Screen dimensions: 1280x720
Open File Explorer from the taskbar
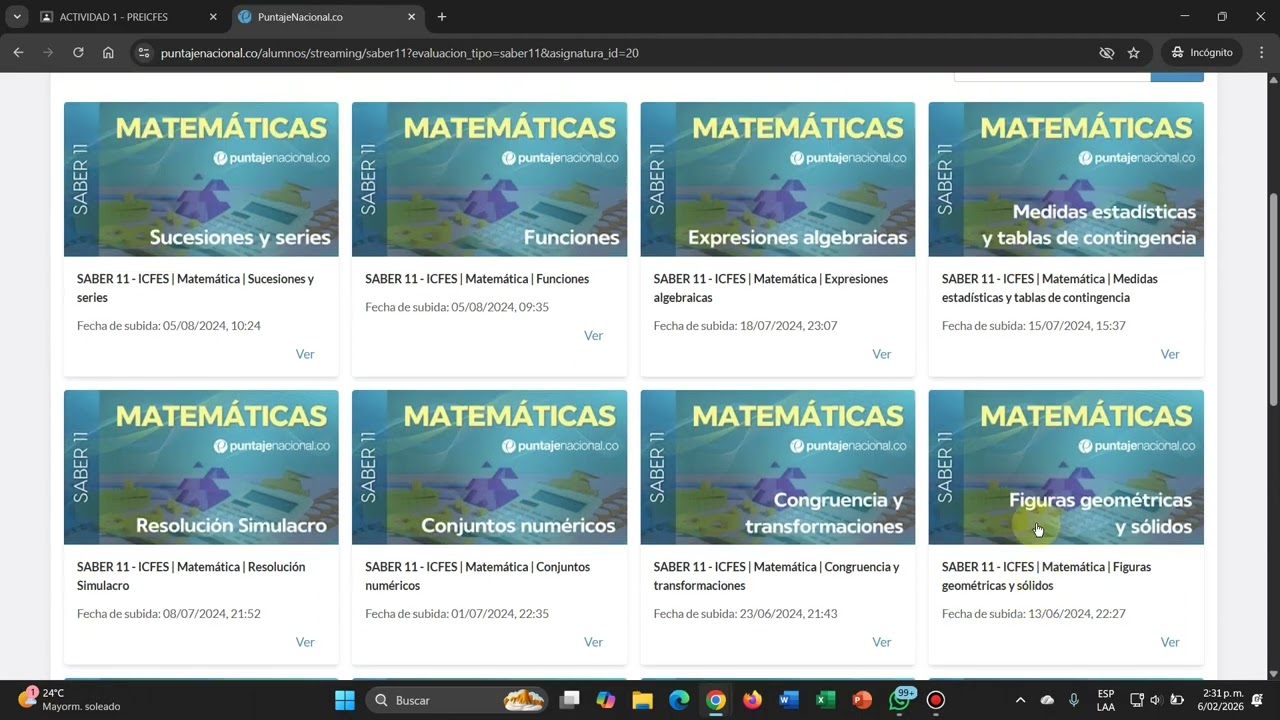[642, 700]
